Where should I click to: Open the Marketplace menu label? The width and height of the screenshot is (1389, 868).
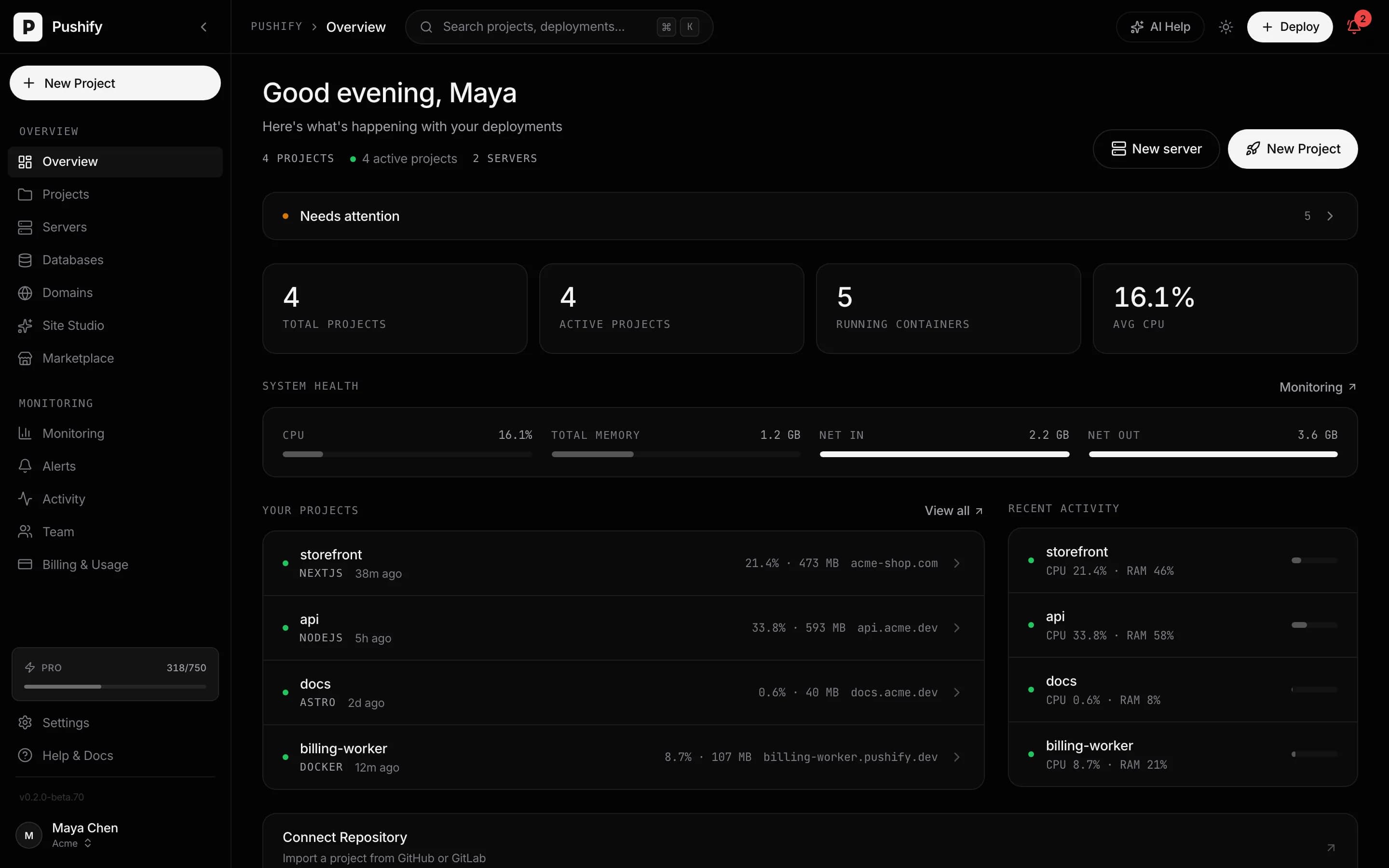(x=78, y=358)
